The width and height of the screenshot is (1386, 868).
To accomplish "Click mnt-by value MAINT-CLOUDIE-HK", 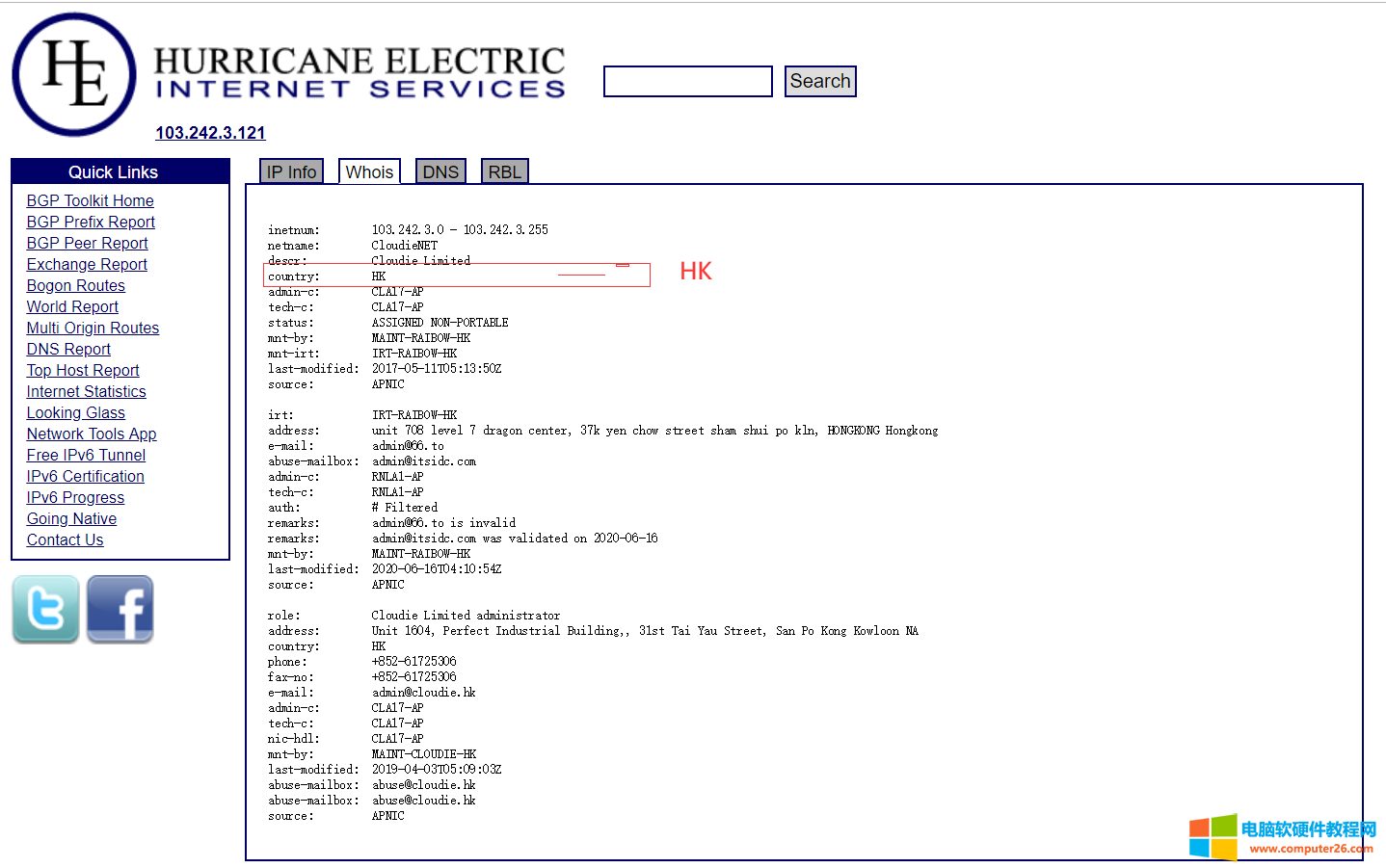I will click(x=424, y=754).
